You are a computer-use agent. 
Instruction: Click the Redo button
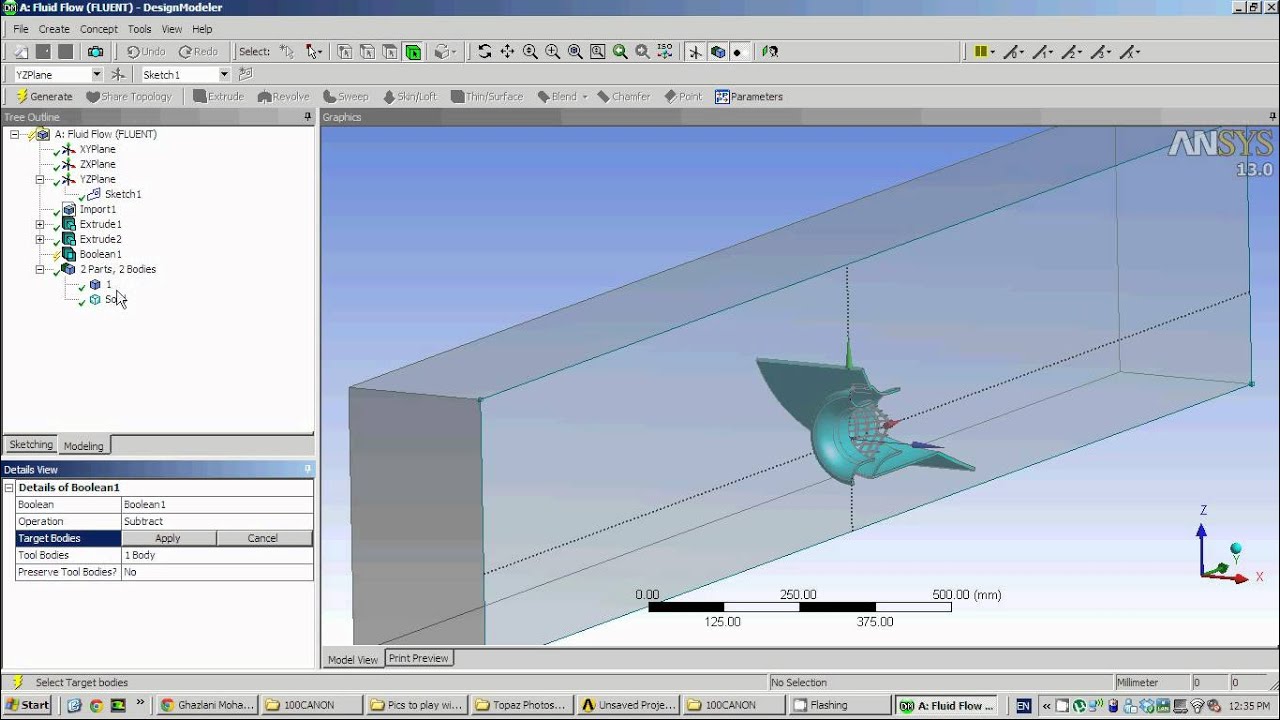[198, 52]
